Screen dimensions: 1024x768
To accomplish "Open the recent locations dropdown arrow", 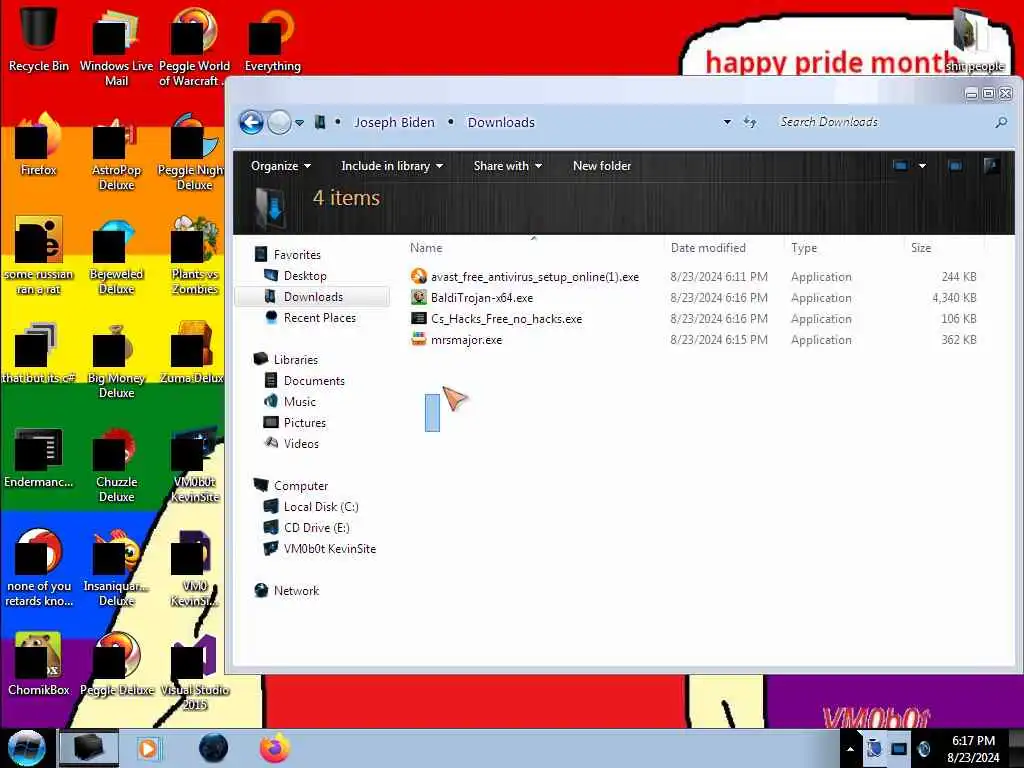I will click(x=300, y=123).
